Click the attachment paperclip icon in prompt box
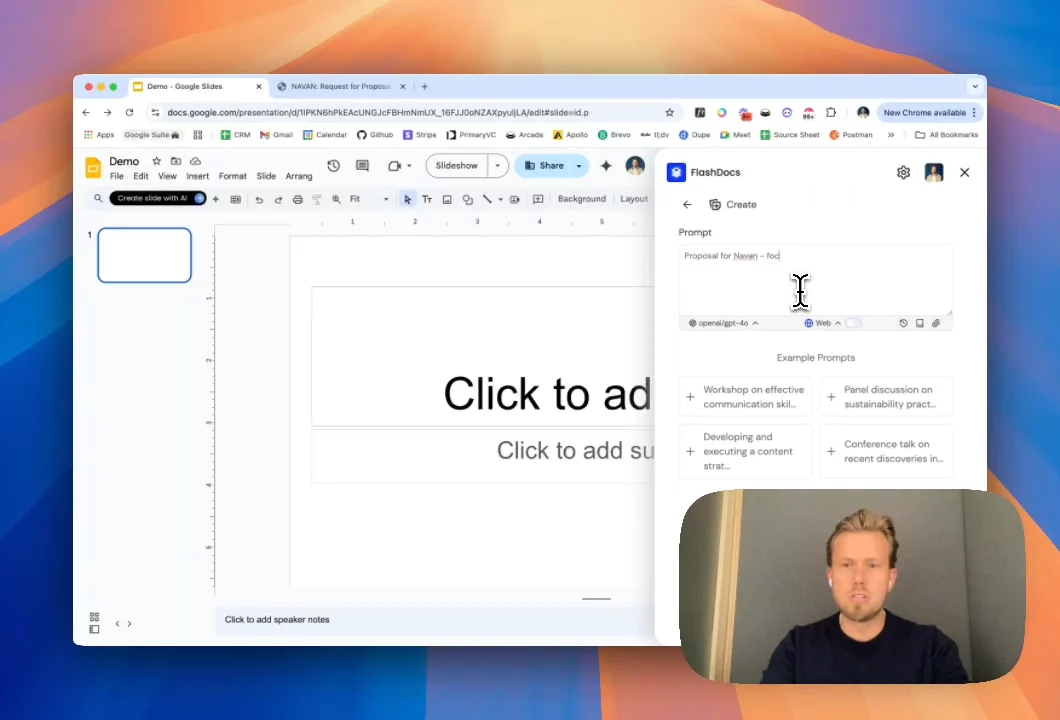Viewport: 1060px width, 720px height. coord(936,323)
